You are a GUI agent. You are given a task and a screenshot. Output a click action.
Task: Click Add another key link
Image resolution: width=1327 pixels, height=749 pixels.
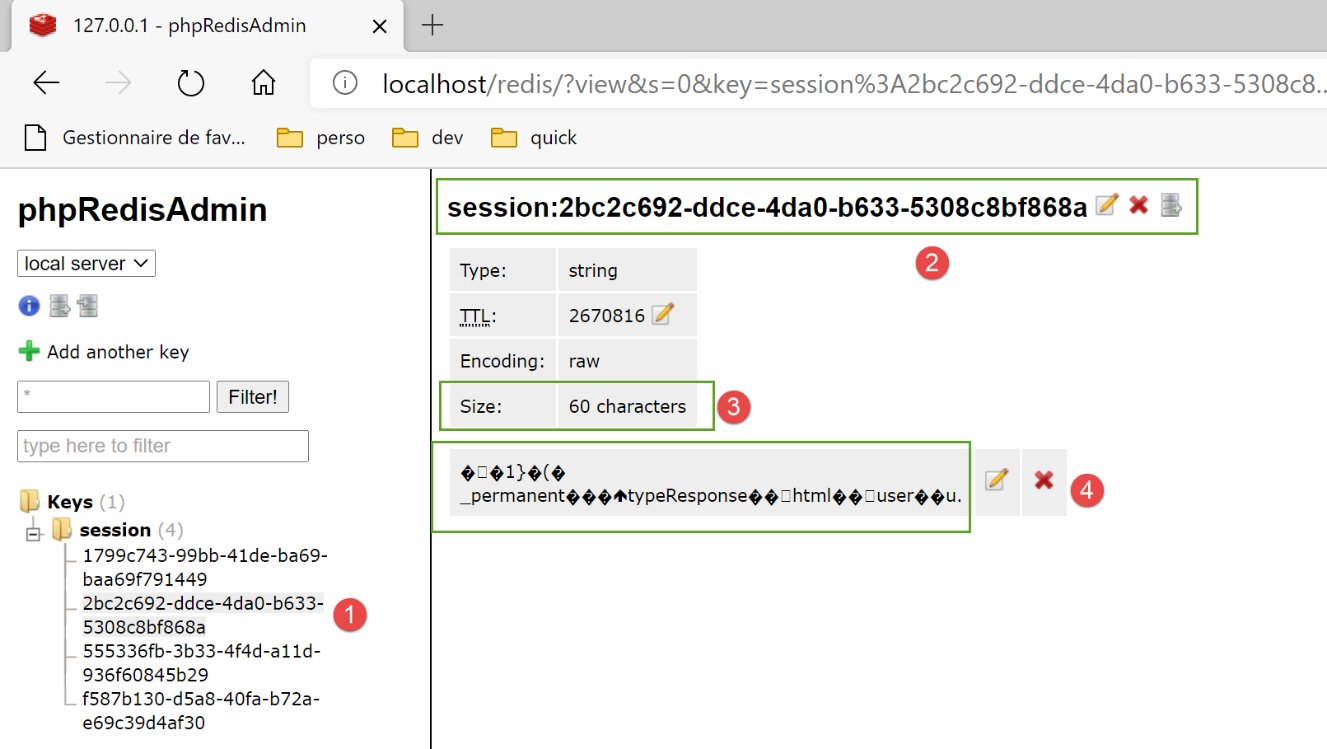117,352
